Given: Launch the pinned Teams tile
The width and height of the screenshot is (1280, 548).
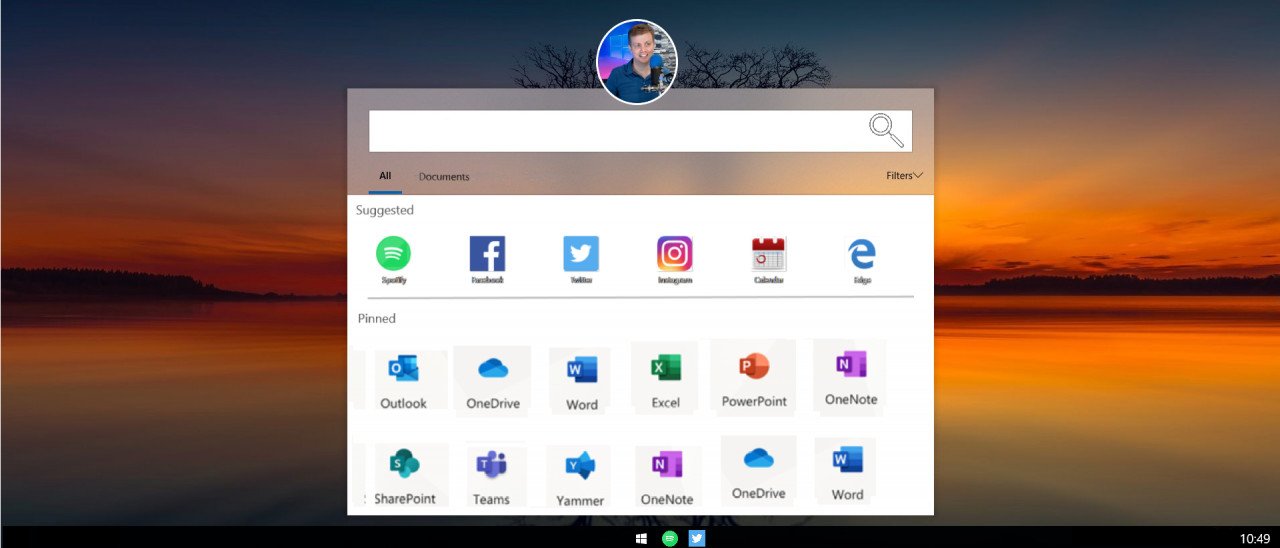Looking at the screenshot, I should [491, 477].
